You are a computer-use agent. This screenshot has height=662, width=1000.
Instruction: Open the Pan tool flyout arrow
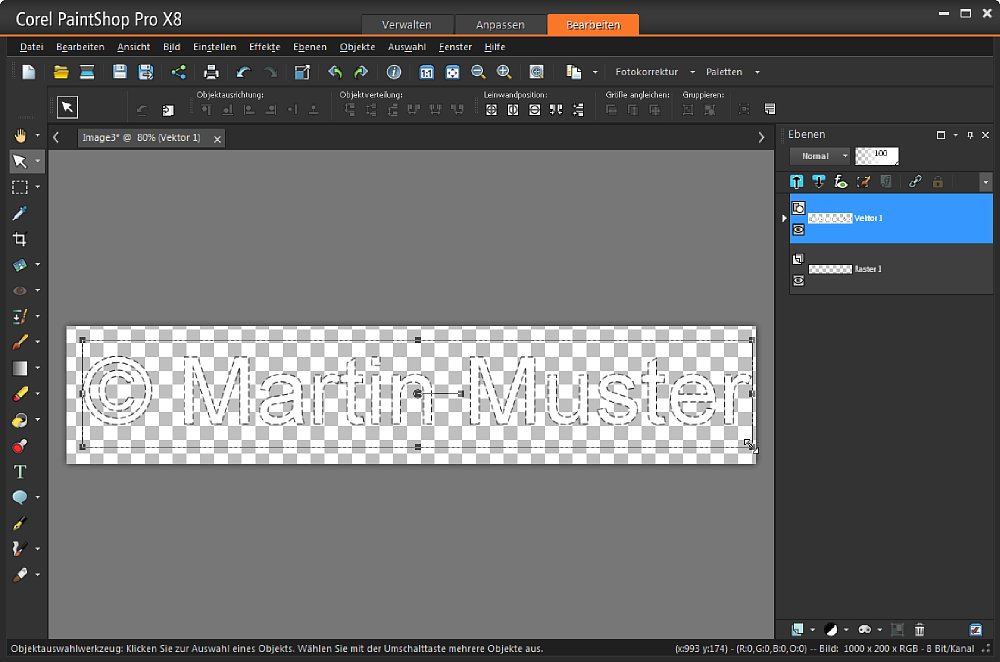pyautogui.click(x=38, y=135)
